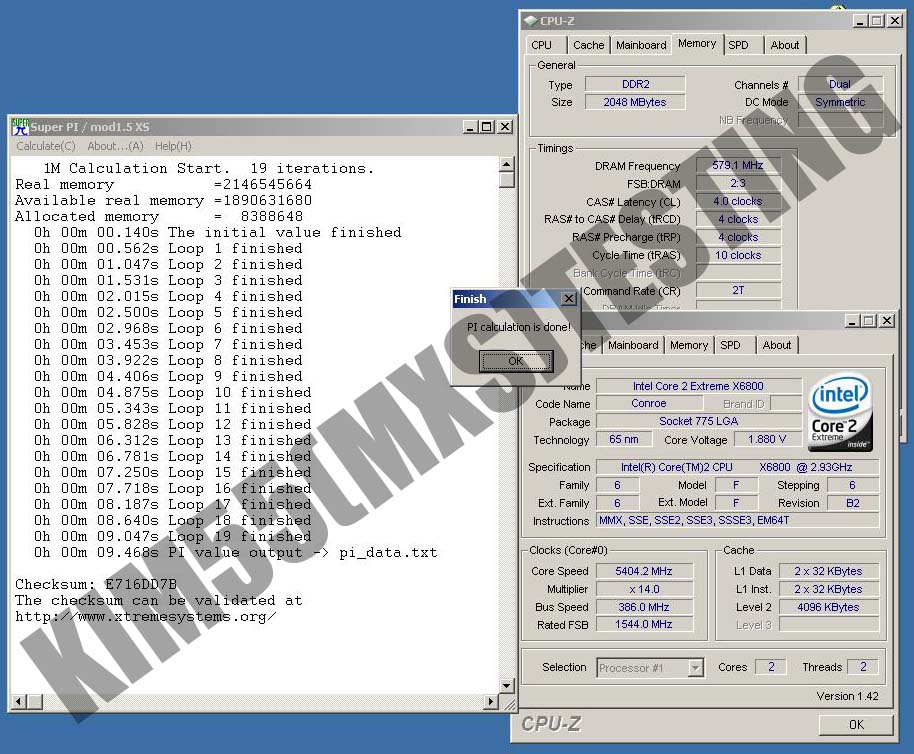
Task: Switch to Memory tab in the CPU-Z CPU window
Action: click(x=689, y=345)
